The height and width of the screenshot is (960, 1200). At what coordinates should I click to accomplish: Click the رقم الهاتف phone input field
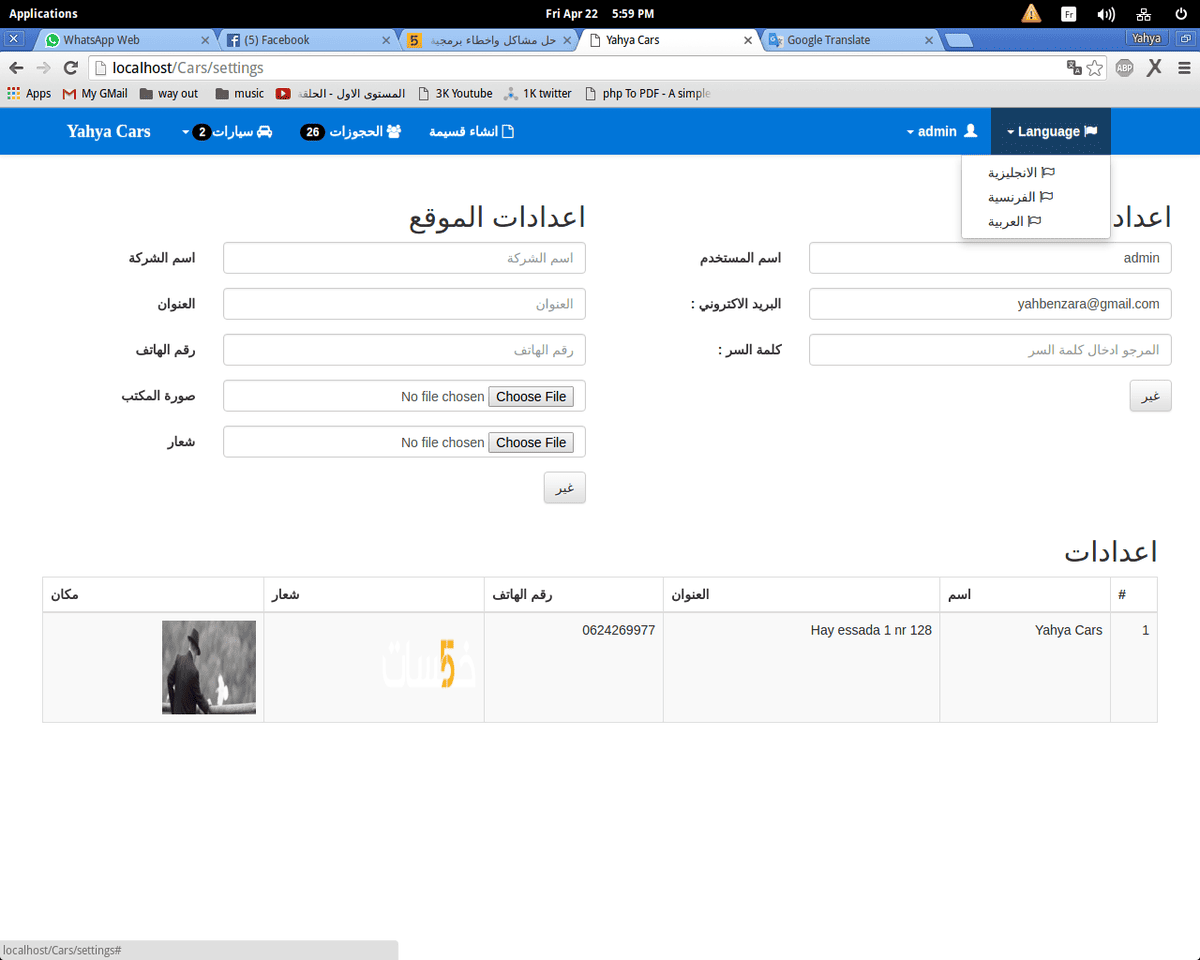click(404, 350)
